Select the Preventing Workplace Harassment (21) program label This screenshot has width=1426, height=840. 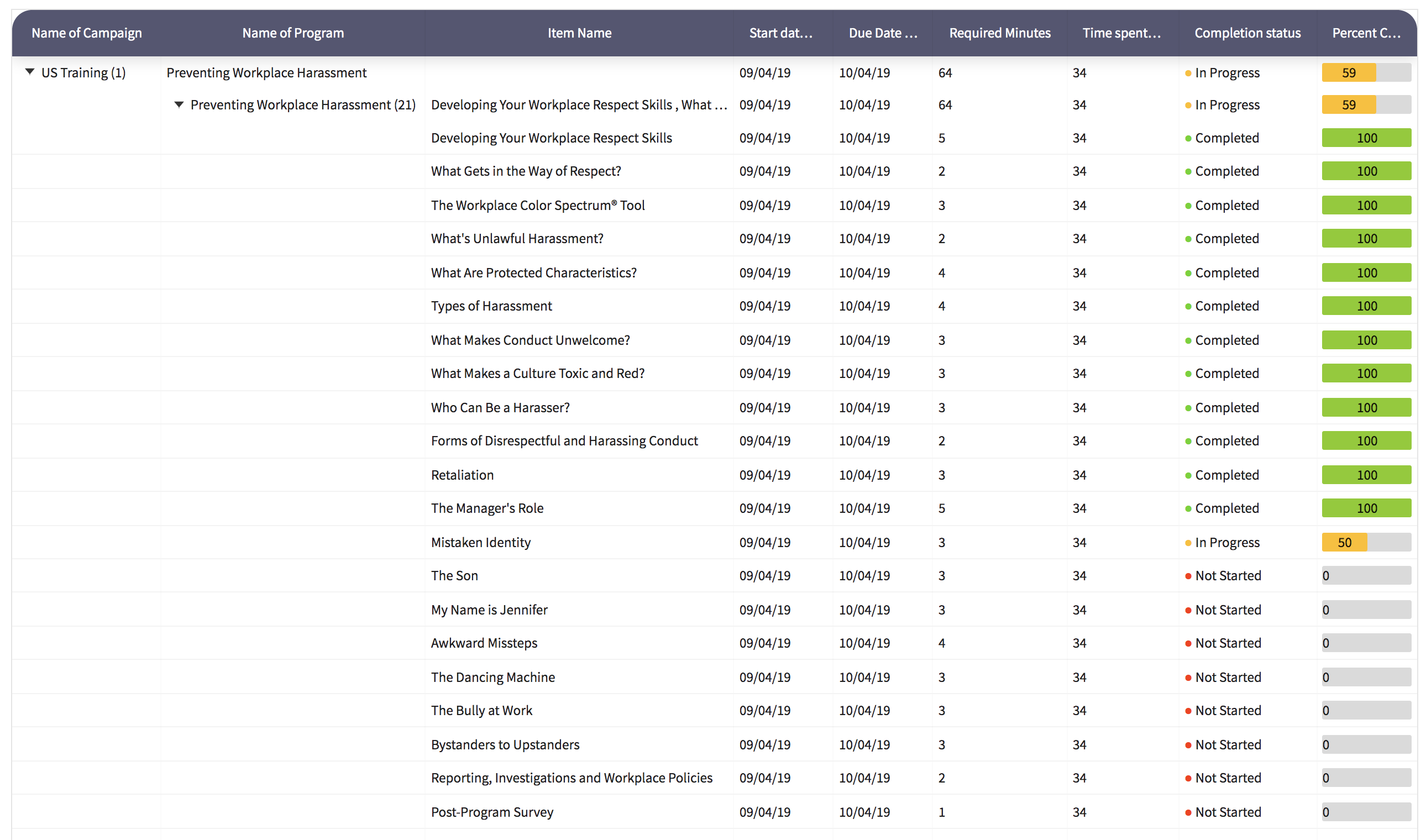coord(303,104)
